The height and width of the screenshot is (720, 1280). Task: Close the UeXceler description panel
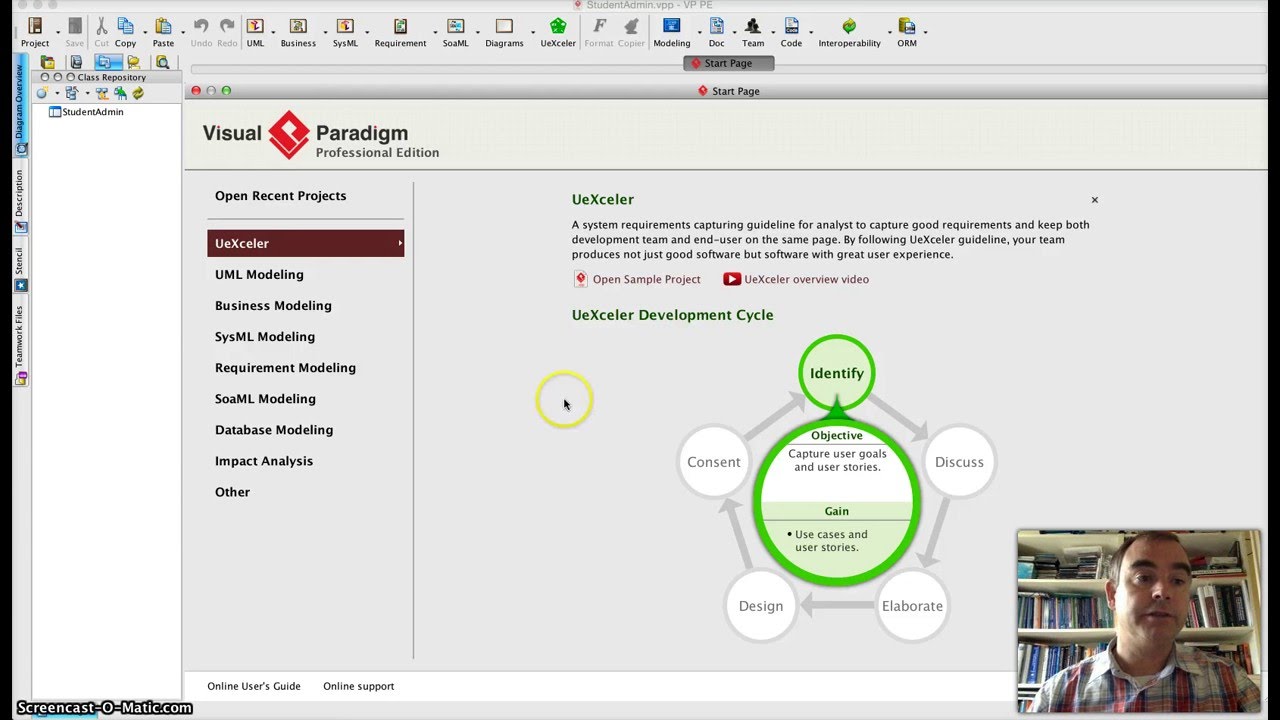tap(1095, 200)
